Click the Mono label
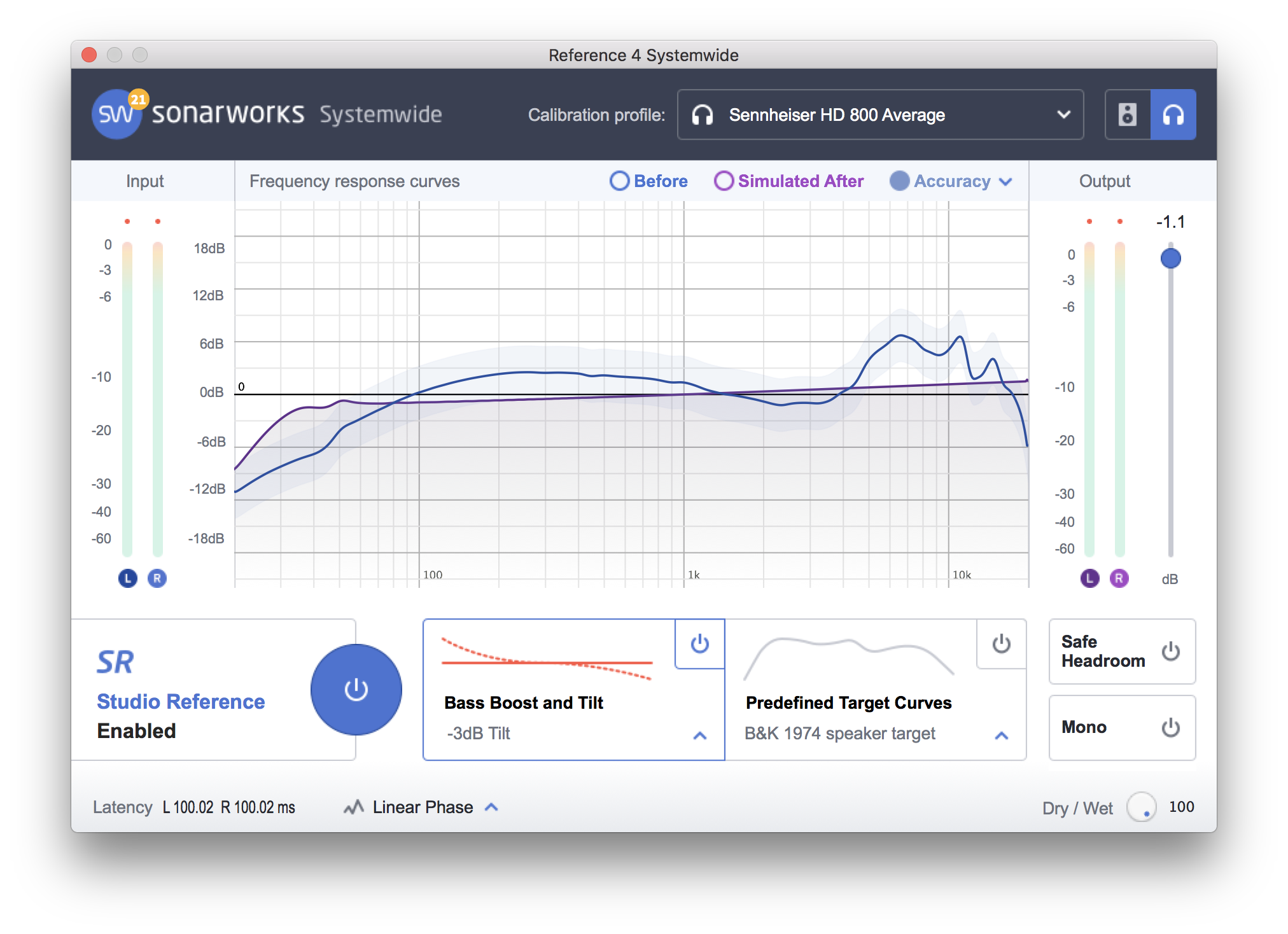Image resolution: width=1288 pixels, height=934 pixels. (x=1084, y=727)
